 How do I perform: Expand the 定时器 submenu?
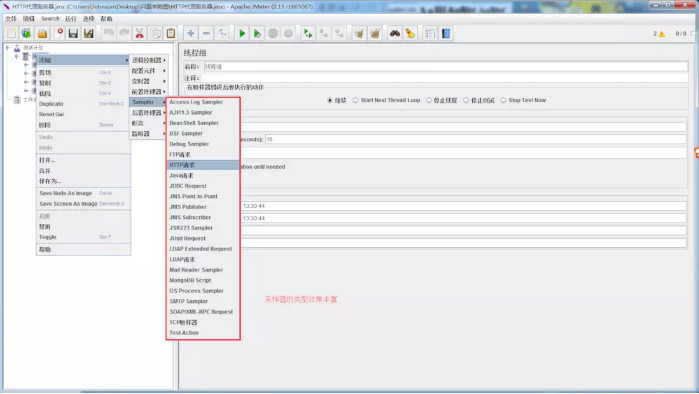coord(148,81)
